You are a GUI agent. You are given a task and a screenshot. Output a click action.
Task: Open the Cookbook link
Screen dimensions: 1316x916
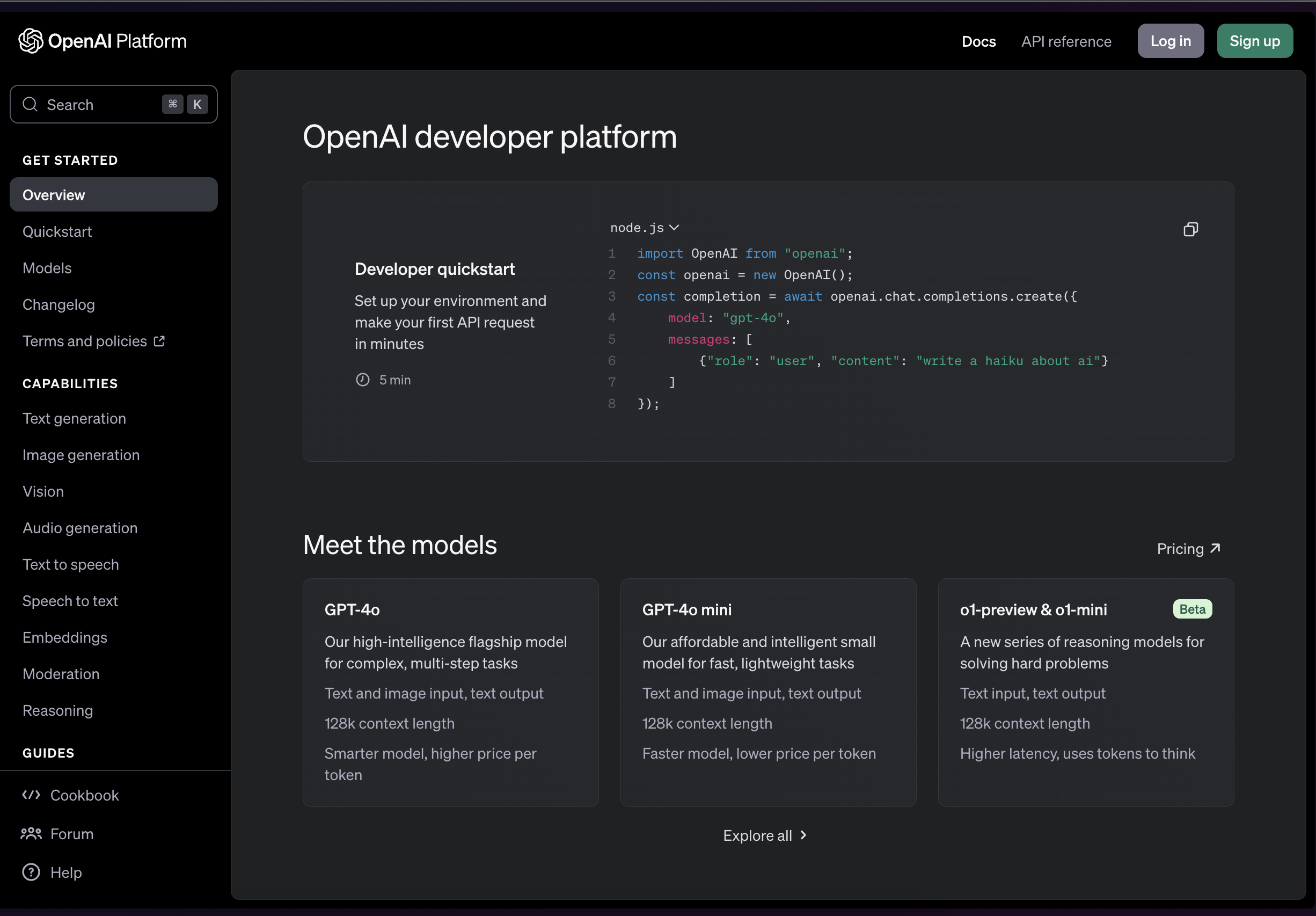70,795
